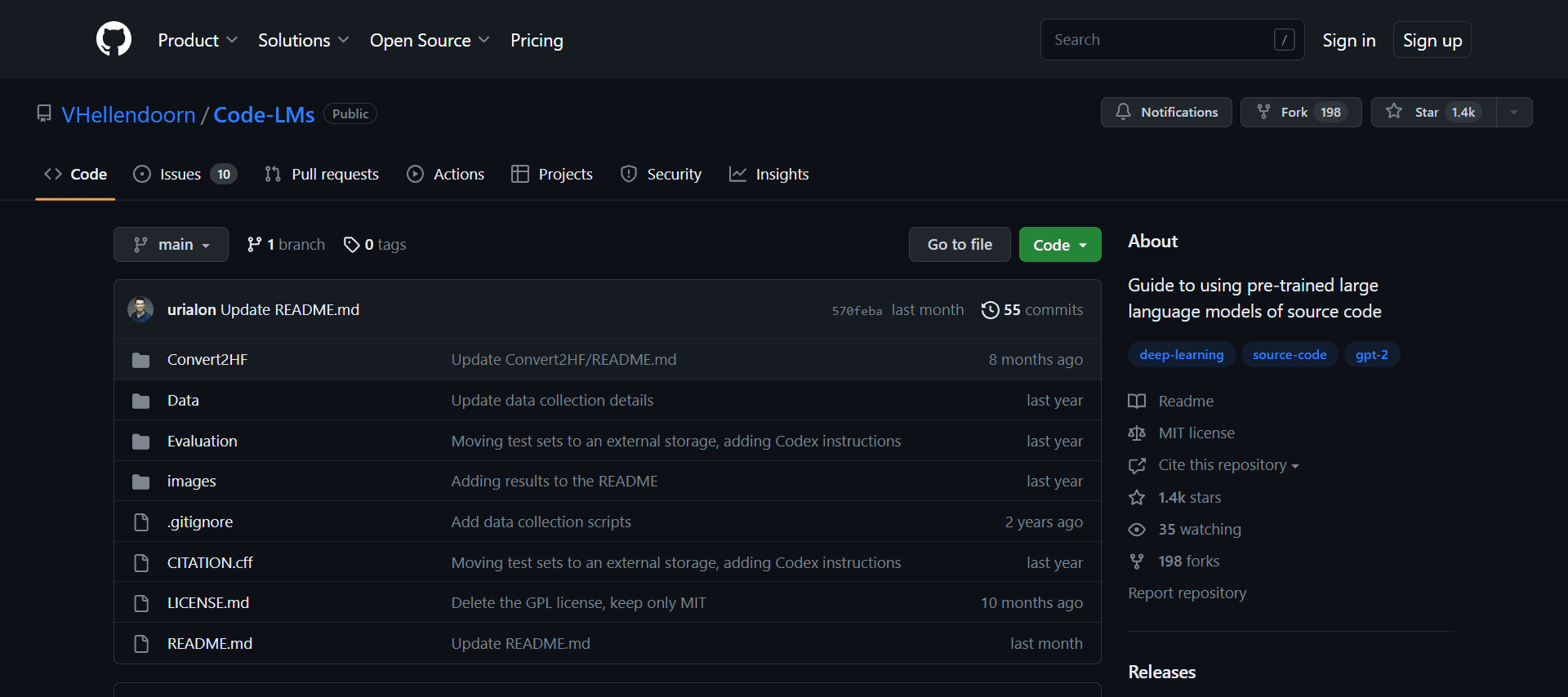Click the 570feba commit hash

pyautogui.click(x=857, y=311)
